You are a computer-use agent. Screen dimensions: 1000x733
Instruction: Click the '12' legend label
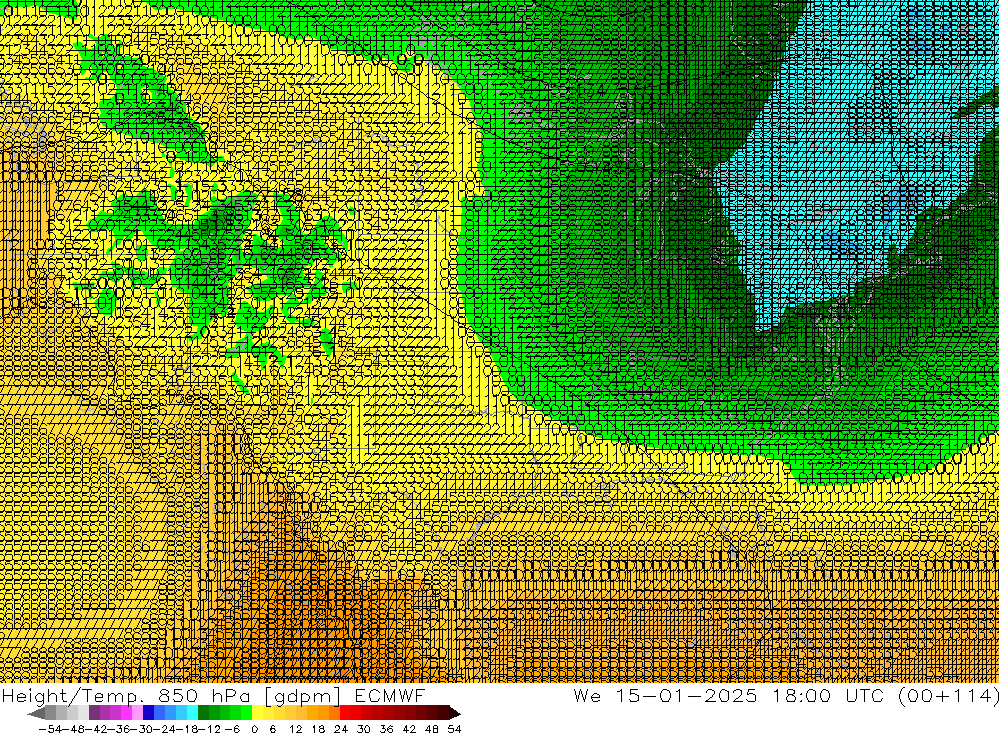point(296,729)
